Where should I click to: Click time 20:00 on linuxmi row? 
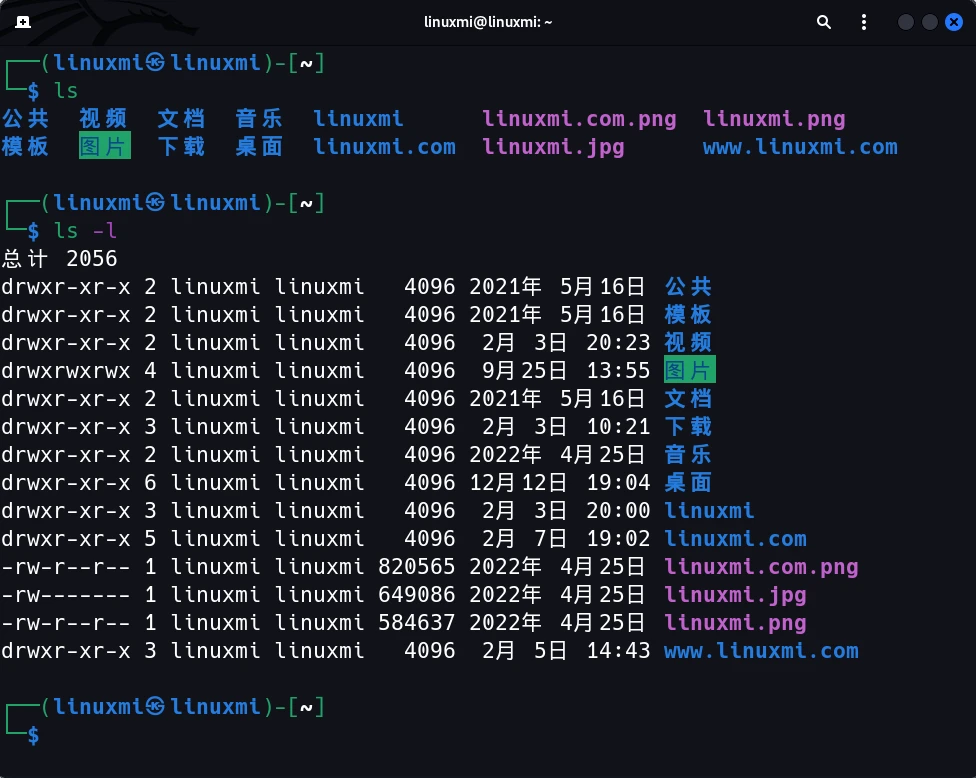pos(618,510)
